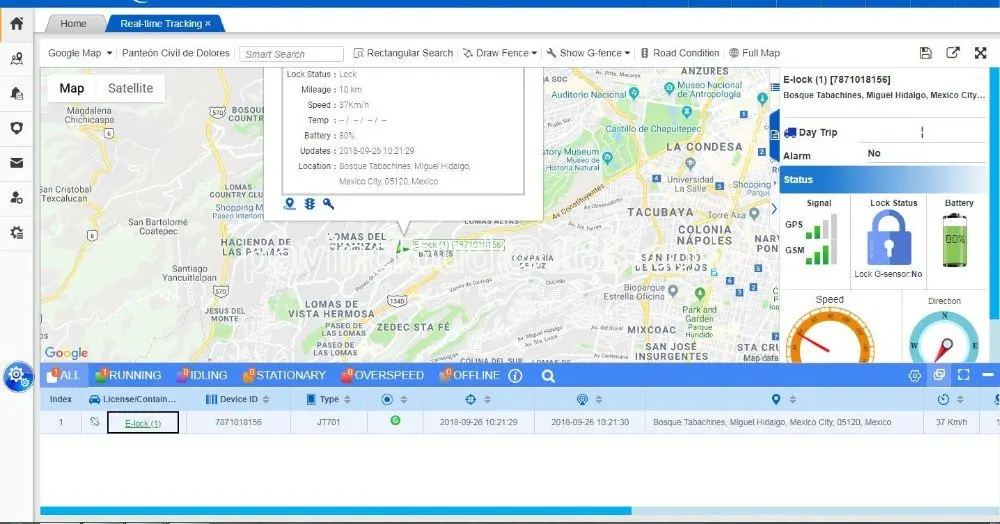Click the horizontal scrollbar at bottom
The height and width of the screenshot is (524, 1000).
[x=335, y=511]
